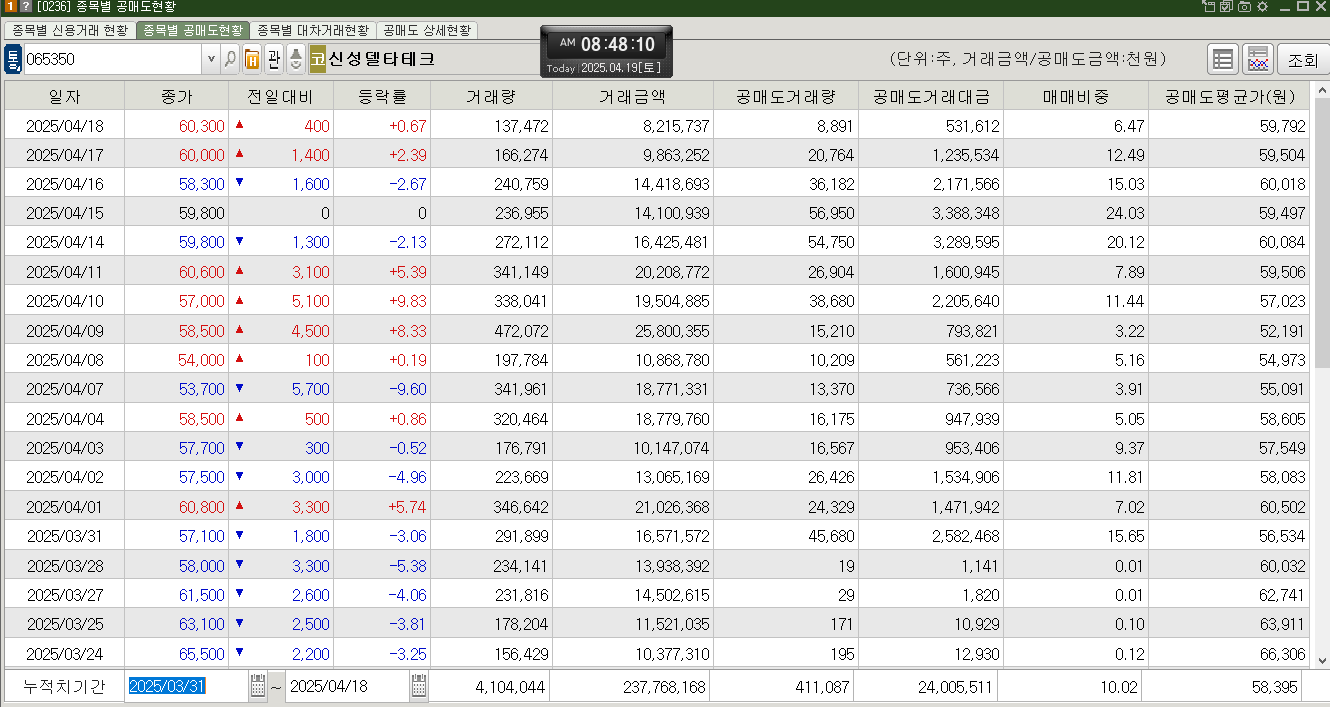Click the camera capture icon in title bar

click(1245, 6)
